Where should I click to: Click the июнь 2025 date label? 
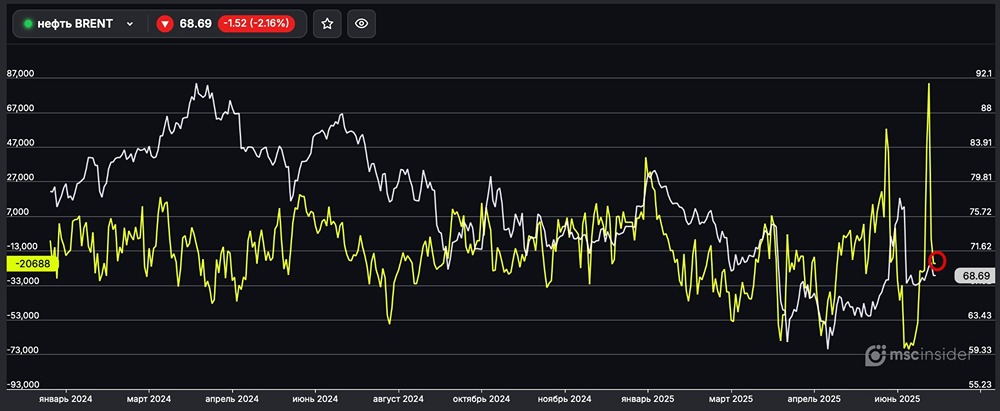[x=897, y=399]
